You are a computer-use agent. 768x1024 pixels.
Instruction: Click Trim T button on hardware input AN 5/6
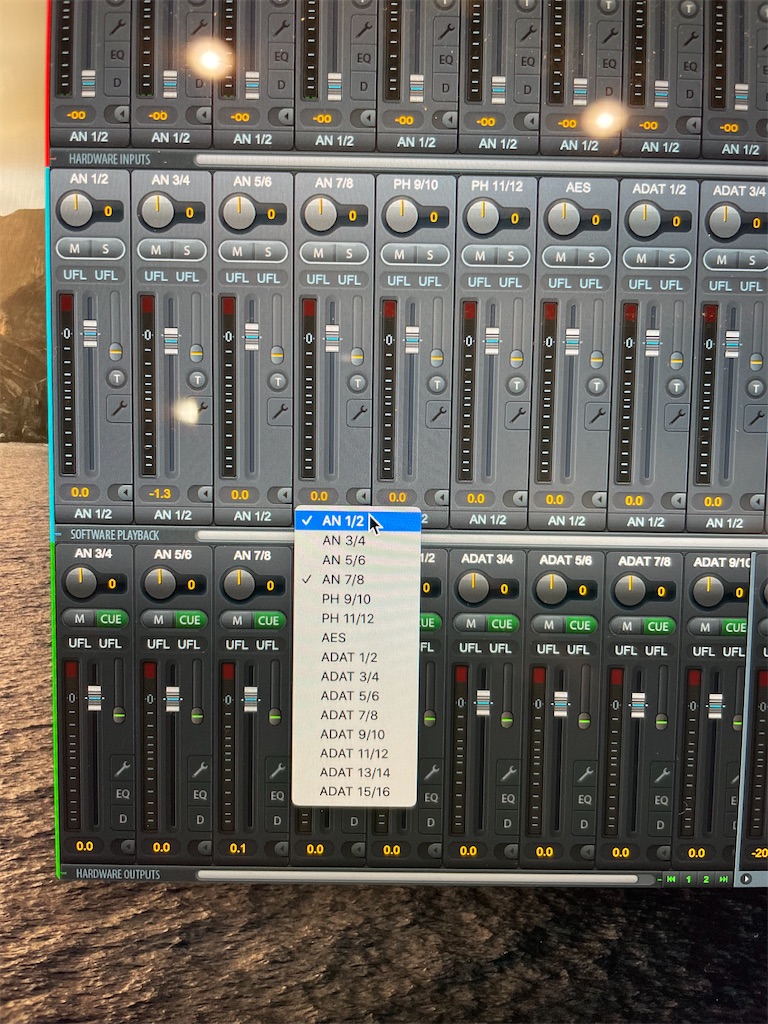click(x=278, y=381)
